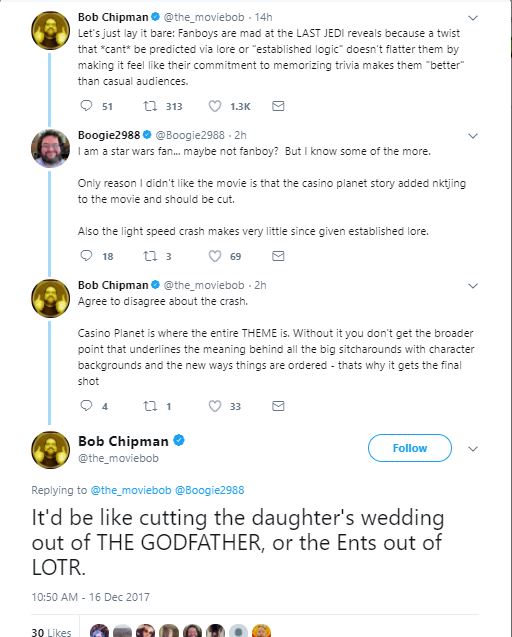Reply to the Agree to disagree tweet
Screen dimensions: 512x637
point(86,406)
